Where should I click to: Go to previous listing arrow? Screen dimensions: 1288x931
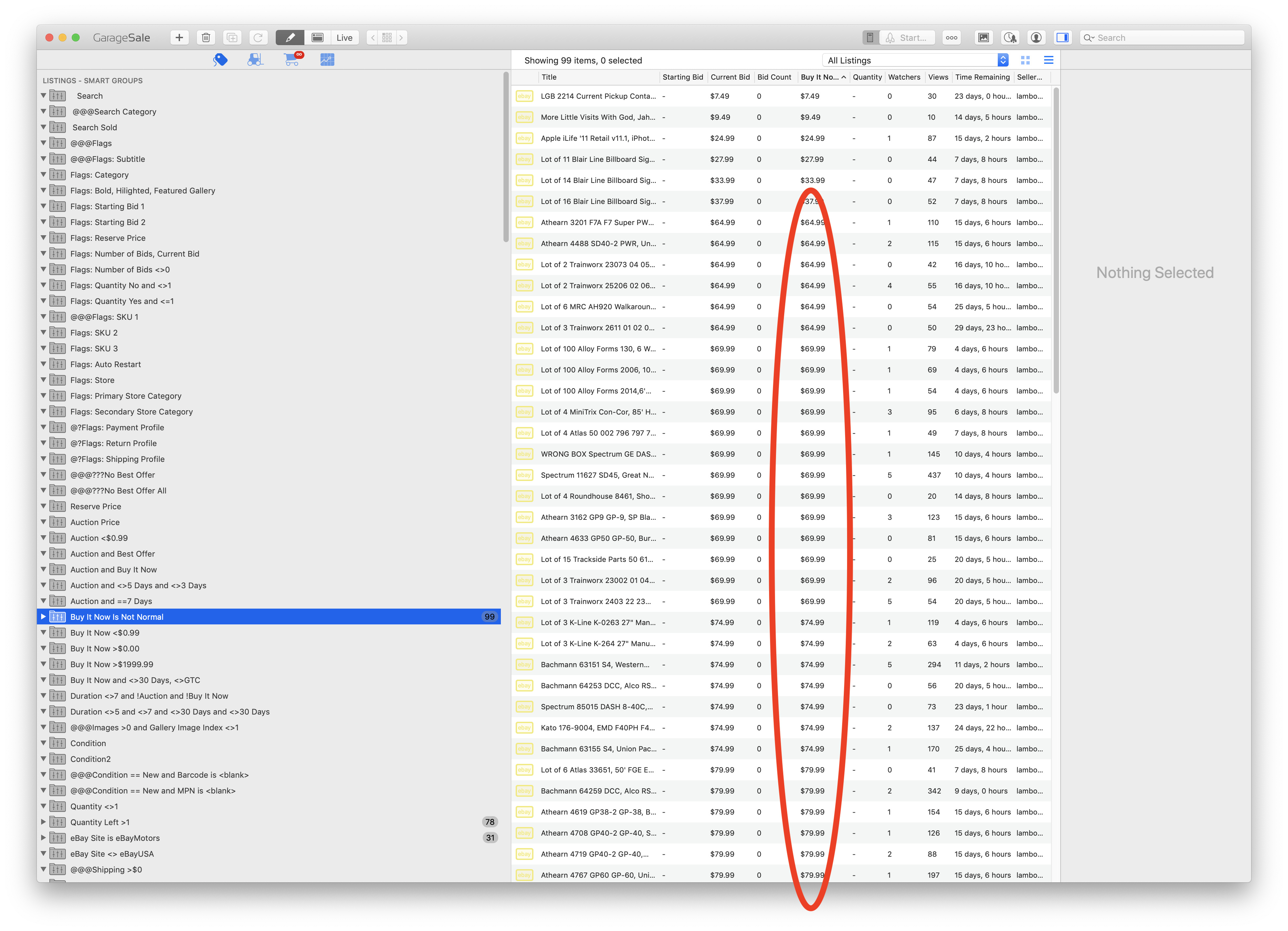click(x=373, y=38)
